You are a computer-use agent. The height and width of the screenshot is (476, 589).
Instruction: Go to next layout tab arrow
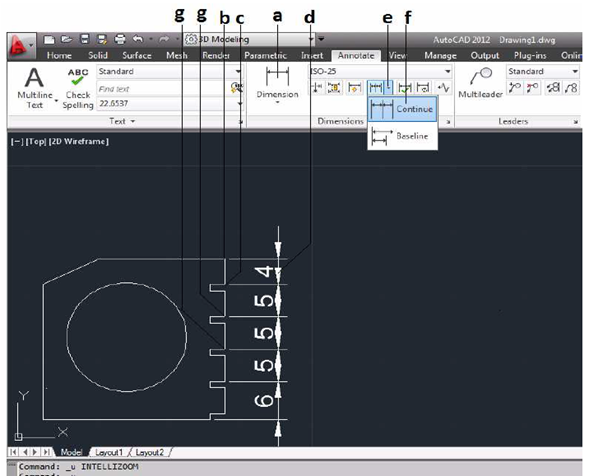(35, 452)
